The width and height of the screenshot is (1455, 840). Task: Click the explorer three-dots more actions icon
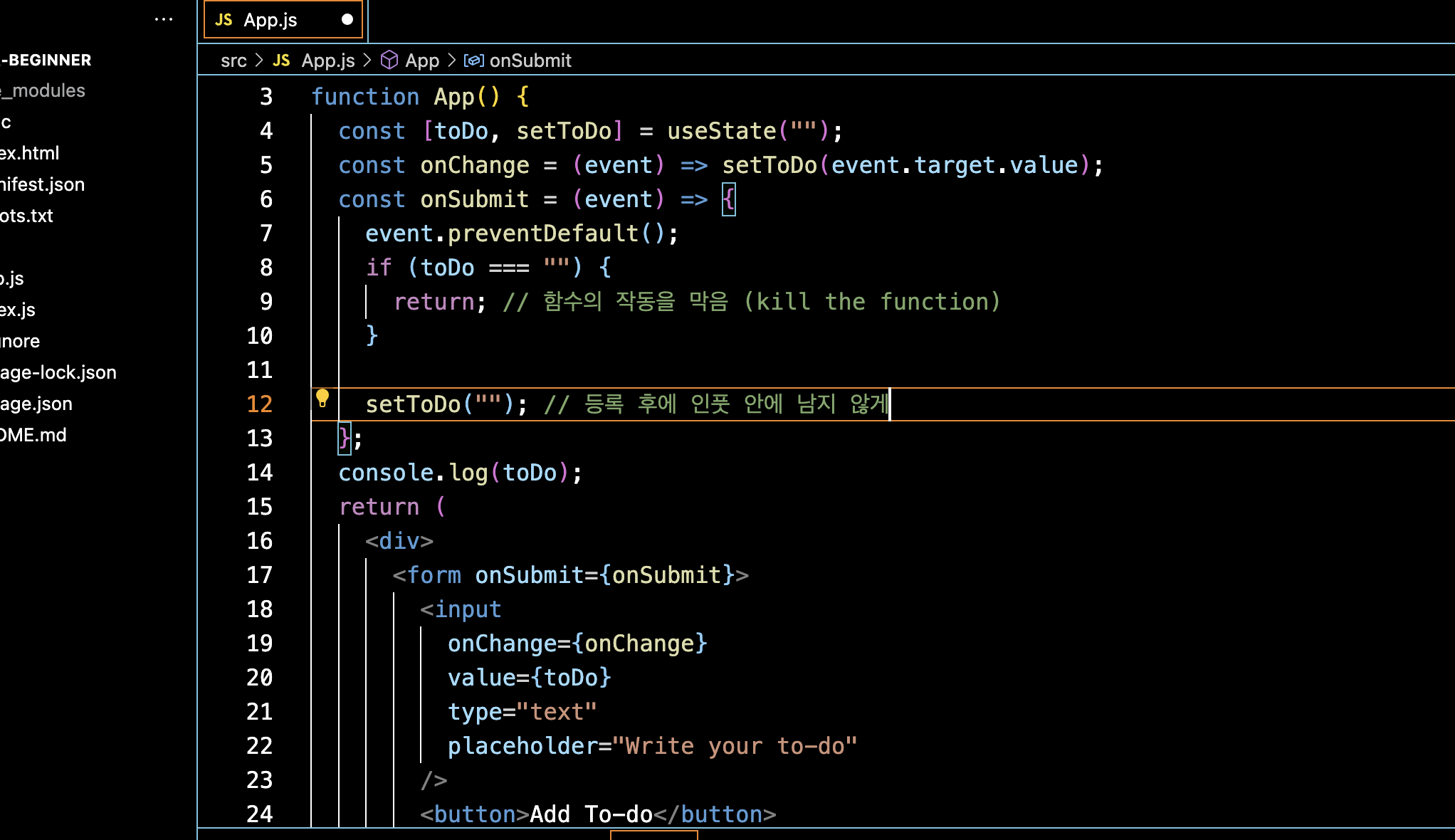click(x=164, y=20)
